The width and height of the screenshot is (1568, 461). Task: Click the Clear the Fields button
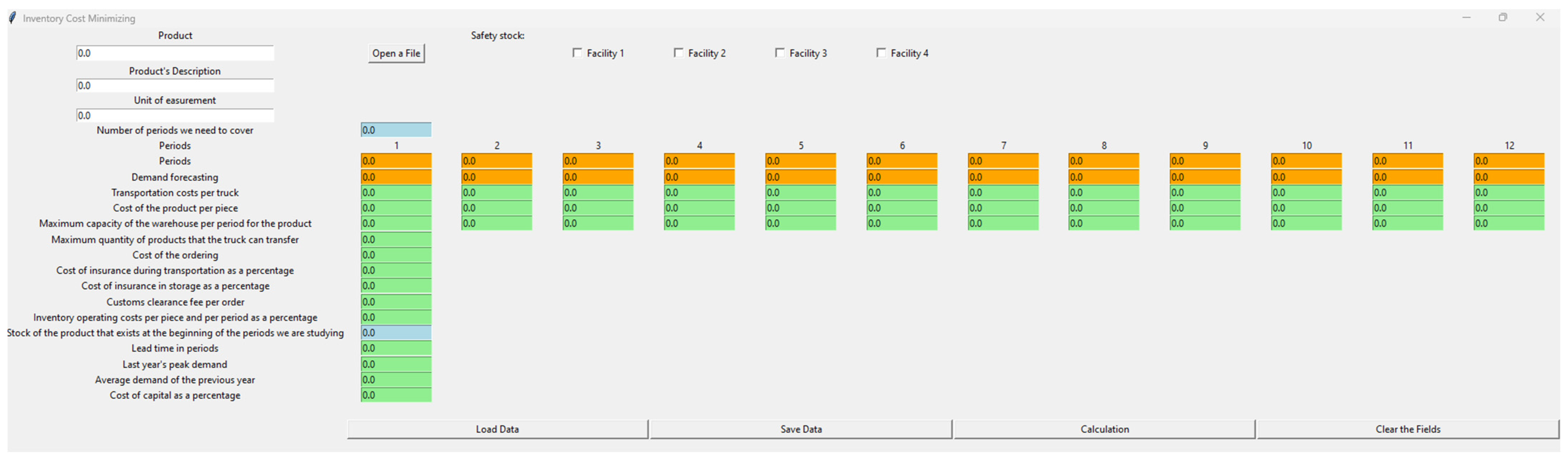pos(1407,429)
